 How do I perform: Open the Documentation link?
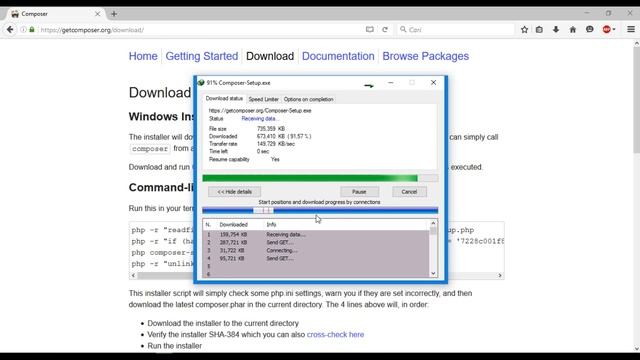338,56
